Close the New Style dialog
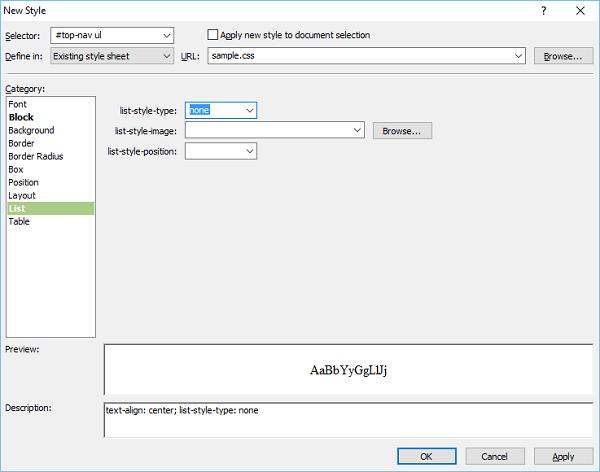Viewport: 600px width, 472px height. [x=580, y=11]
